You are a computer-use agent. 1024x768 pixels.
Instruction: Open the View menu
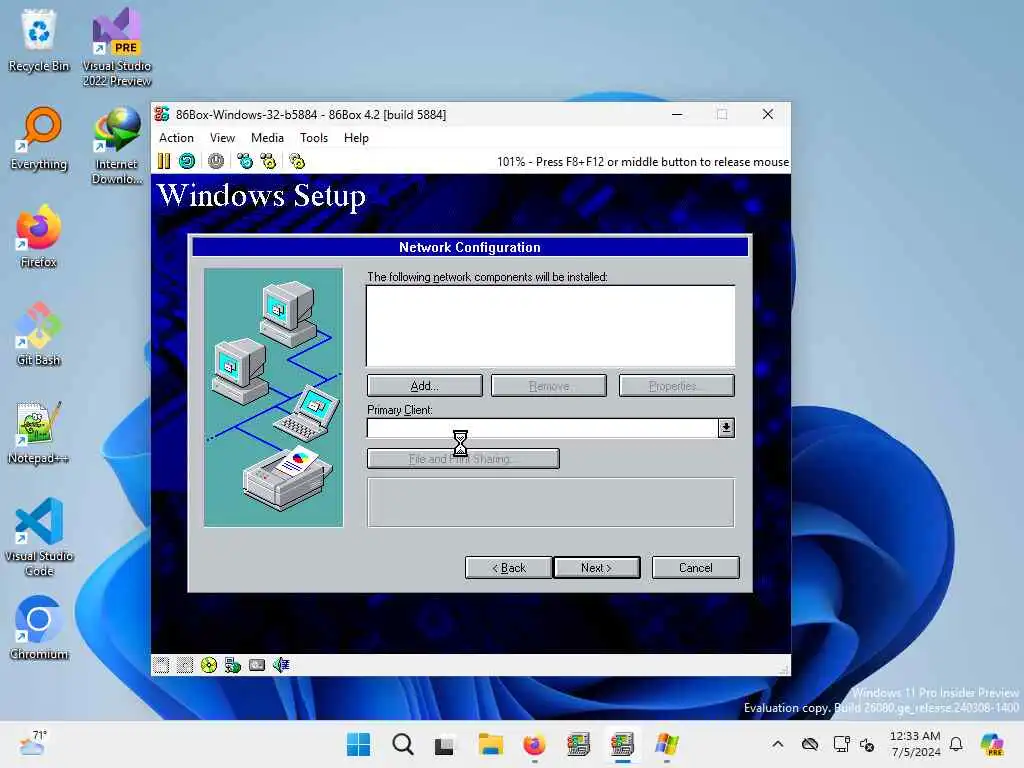click(x=222, y=138)
